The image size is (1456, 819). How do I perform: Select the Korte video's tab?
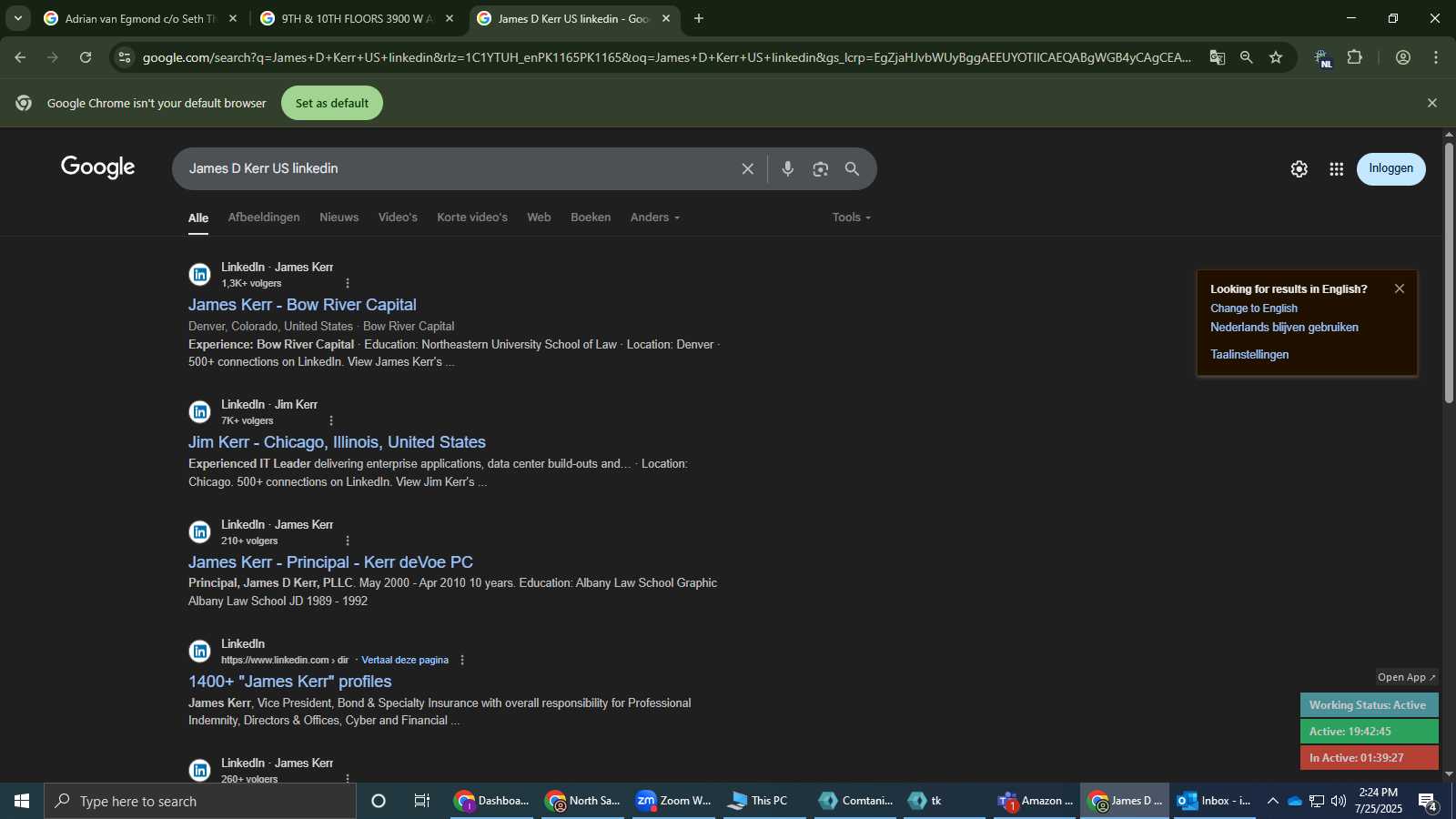[x=472, y=217]
